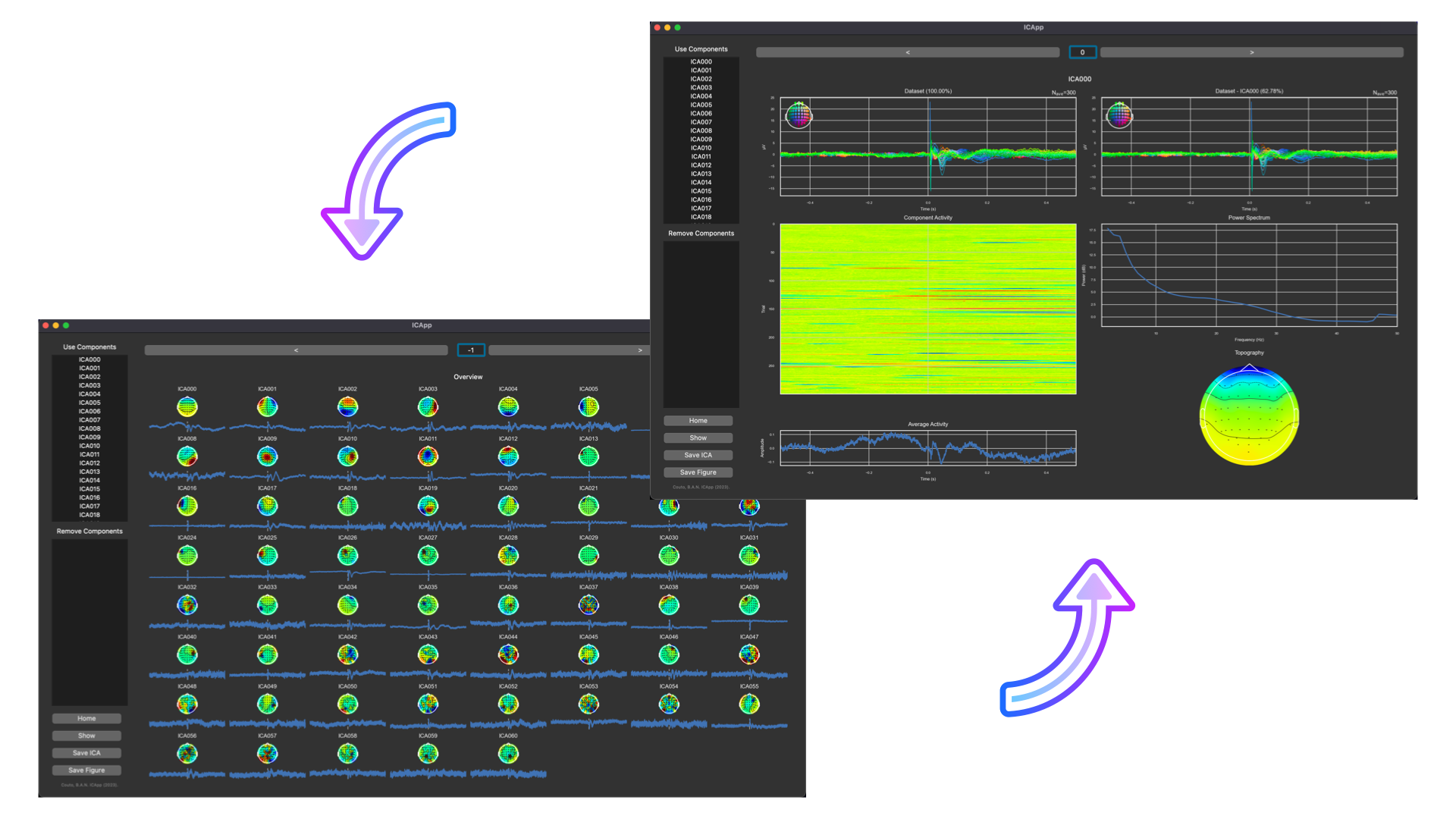This screenshot has height=819, width=1456.
Task: Select ICA007 in right window component list
Action: point(701,122)
